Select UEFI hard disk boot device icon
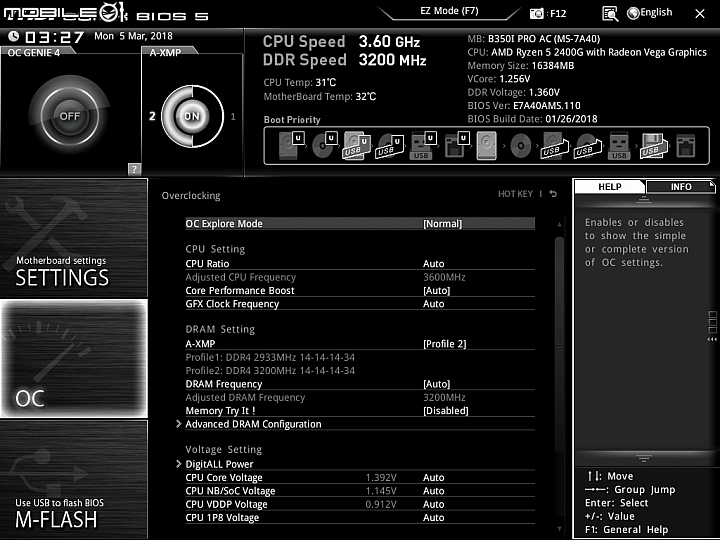The width and height of the screenshot is (720, 540). [291, 145]
